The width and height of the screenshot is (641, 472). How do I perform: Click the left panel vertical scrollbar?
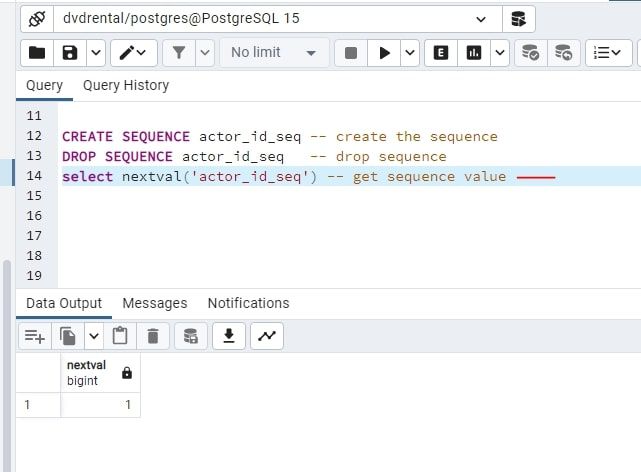(7, 366)
